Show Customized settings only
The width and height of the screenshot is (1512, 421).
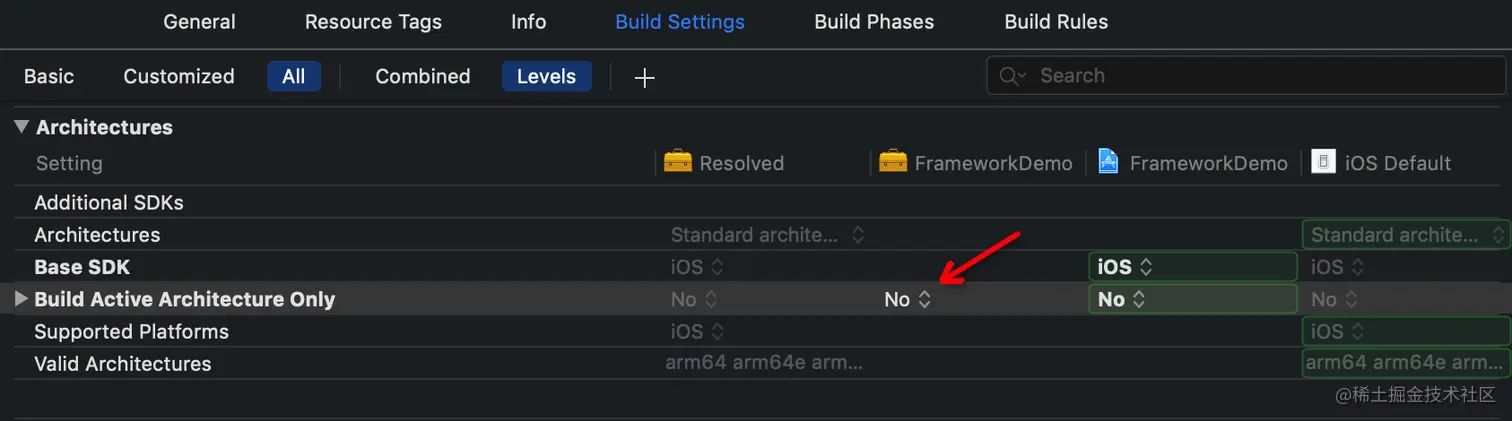(179, 76)
